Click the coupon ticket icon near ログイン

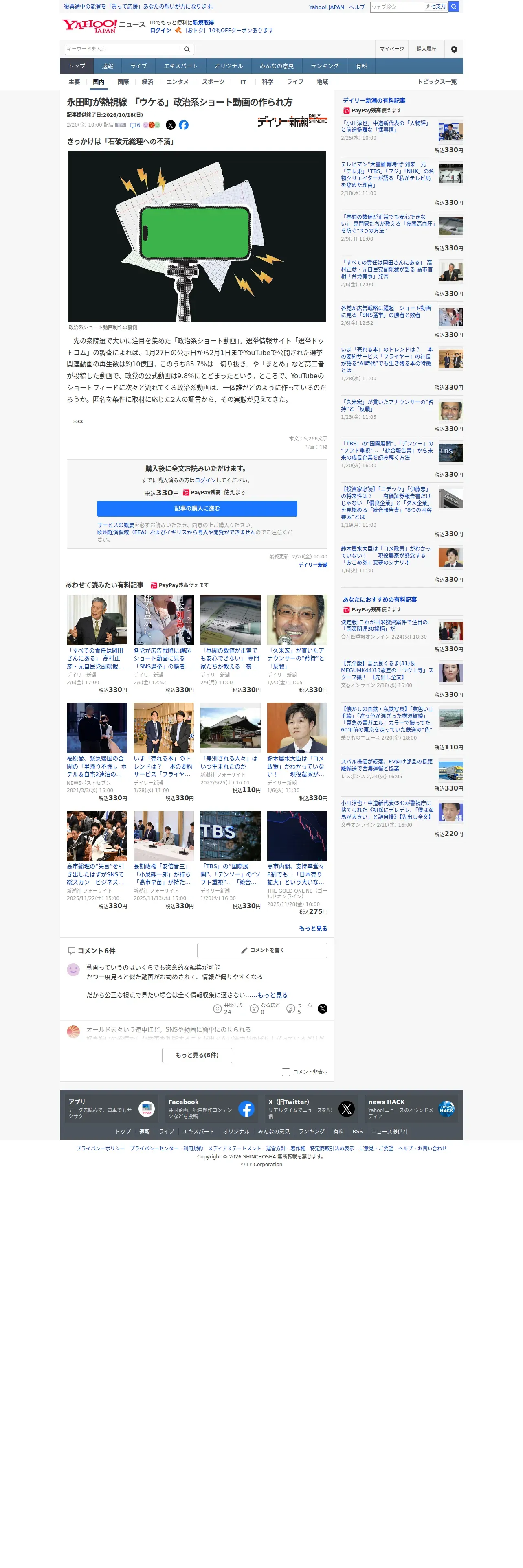(x=178, y=30)
